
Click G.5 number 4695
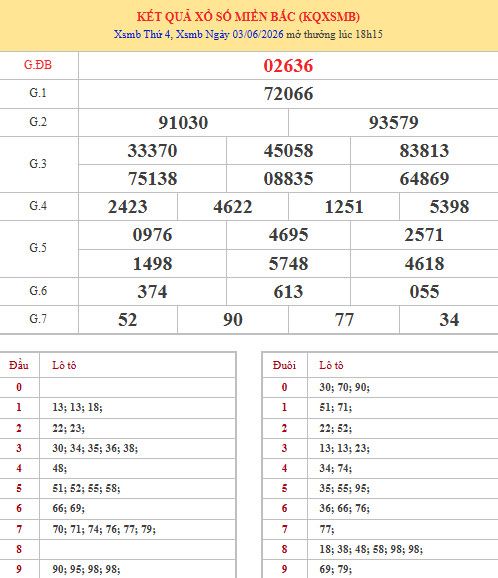coord(288,235)
